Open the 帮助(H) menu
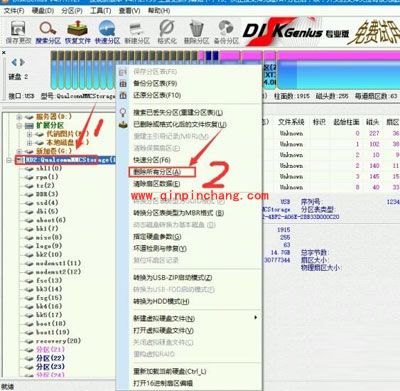 [159, 11]
